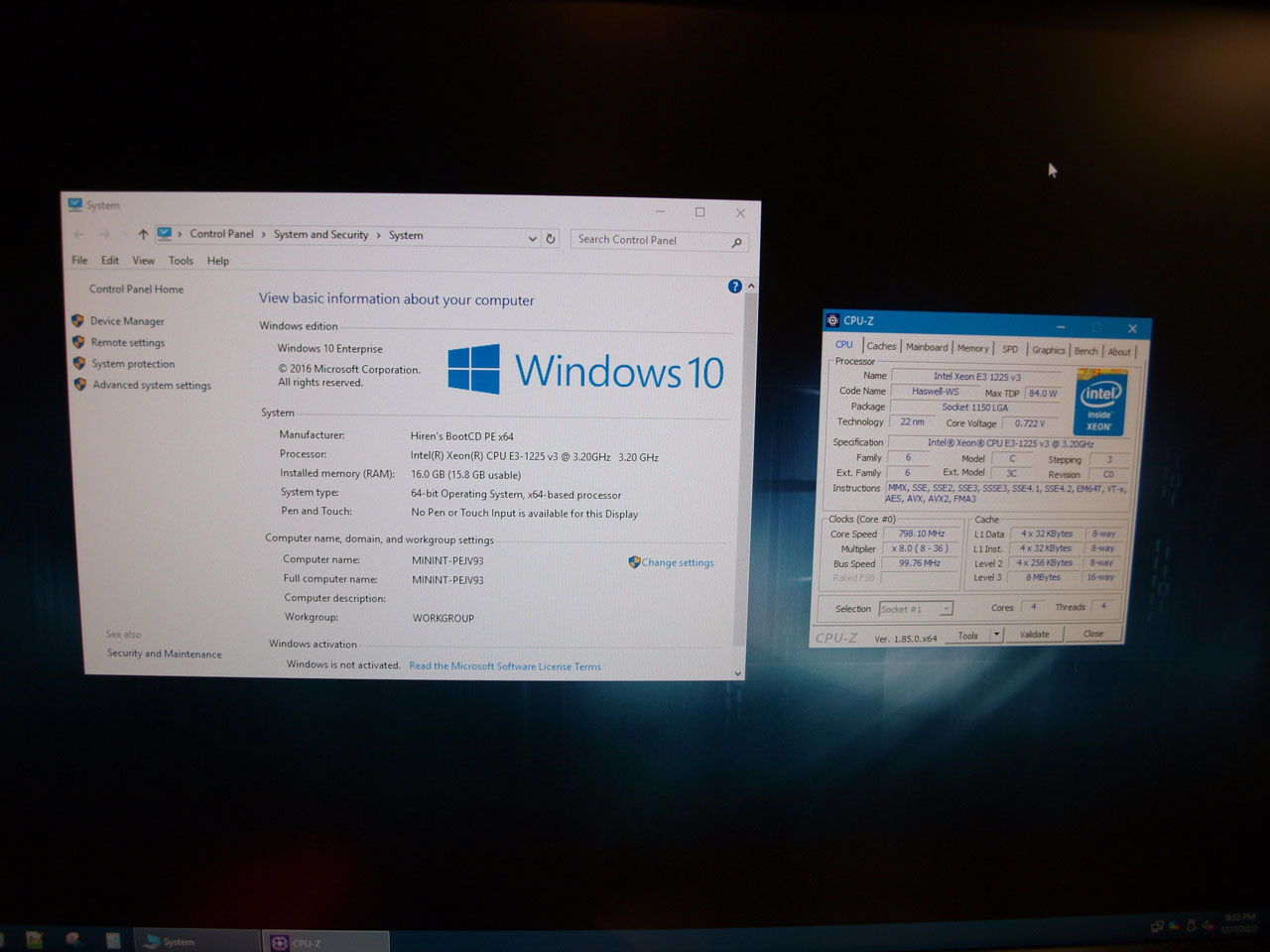Image resolution: width=1270 pixels, height=952 pixels.
Task: Click the System window's scrollbar down arrow
Action: (x=738, y=673)
